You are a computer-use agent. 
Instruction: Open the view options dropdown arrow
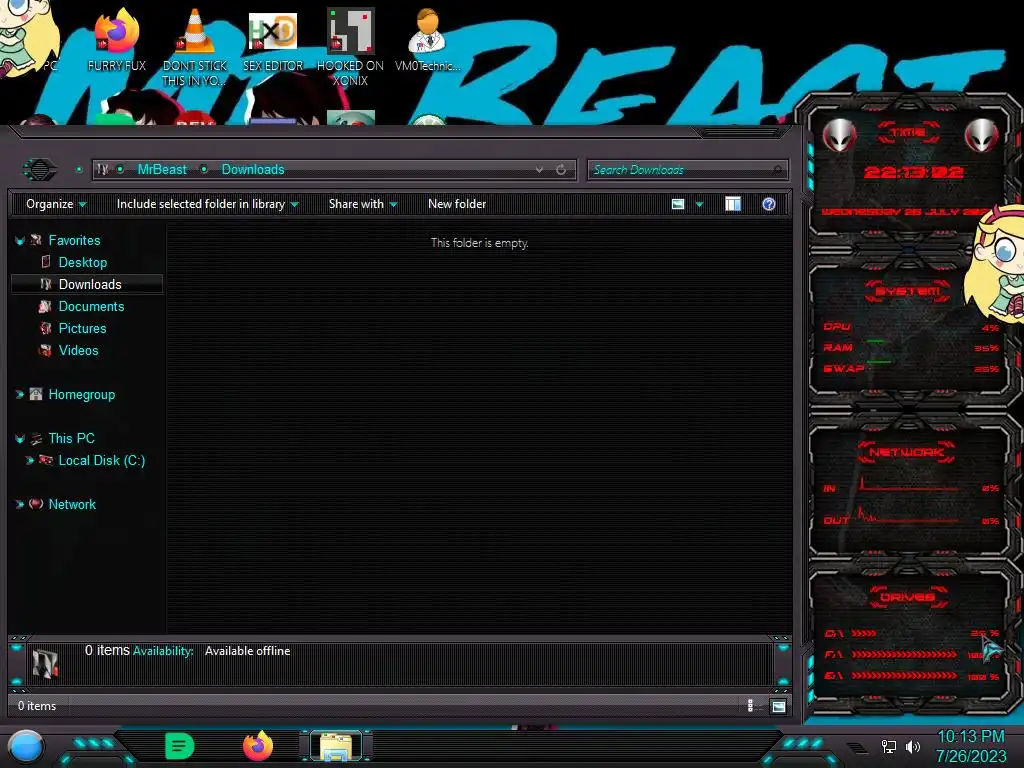click(699, 204)
